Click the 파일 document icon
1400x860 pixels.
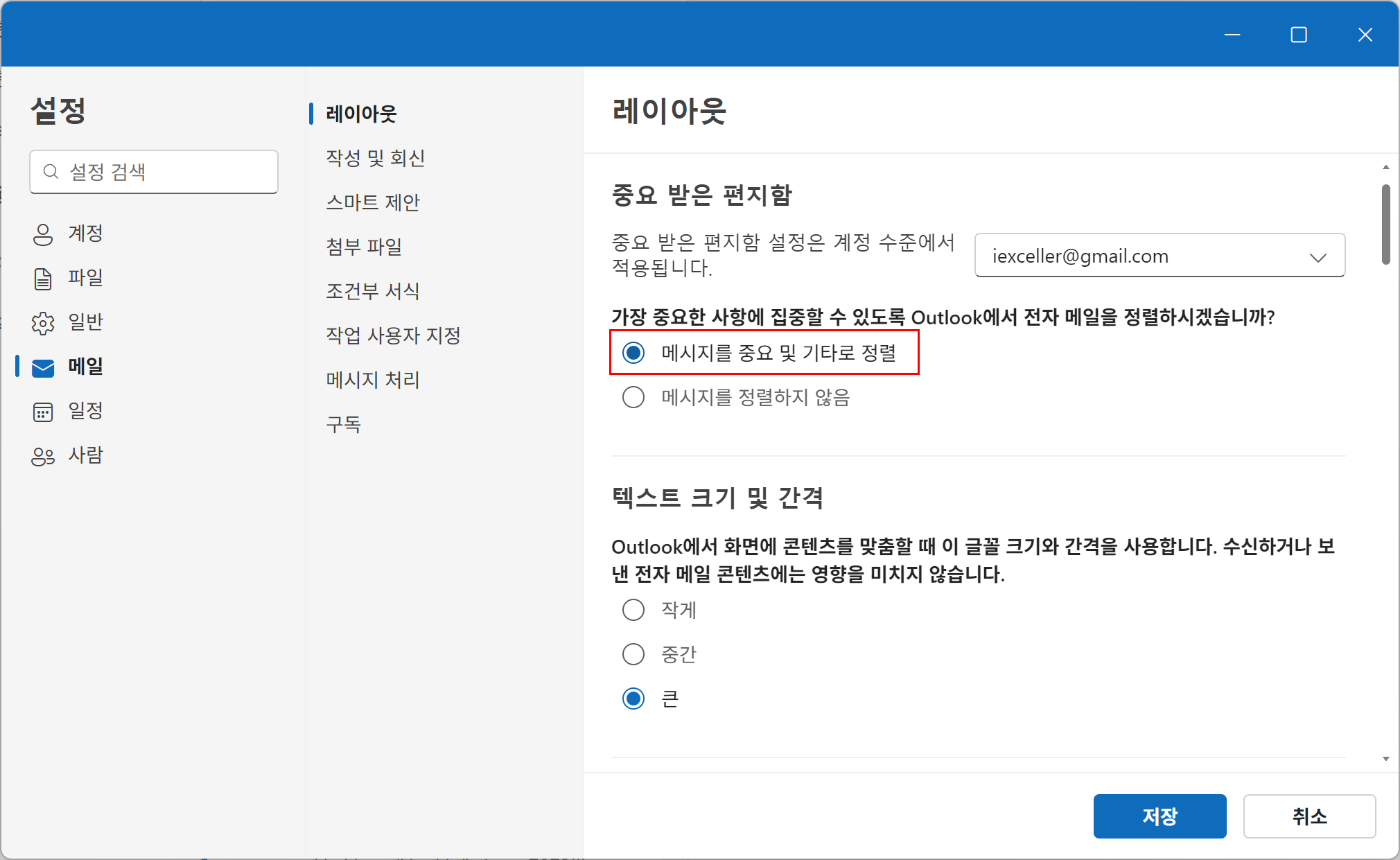pos(43,279)
